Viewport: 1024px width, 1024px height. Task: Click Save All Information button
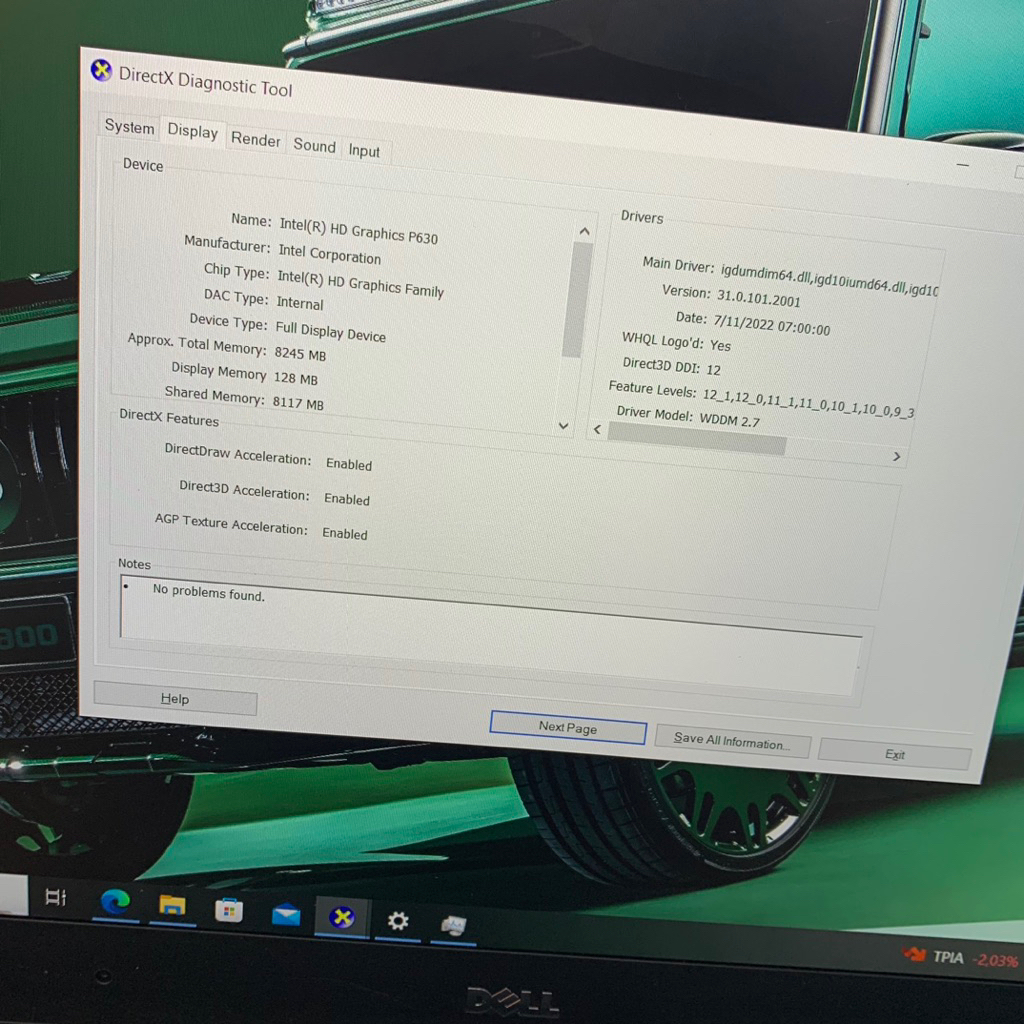731,741
